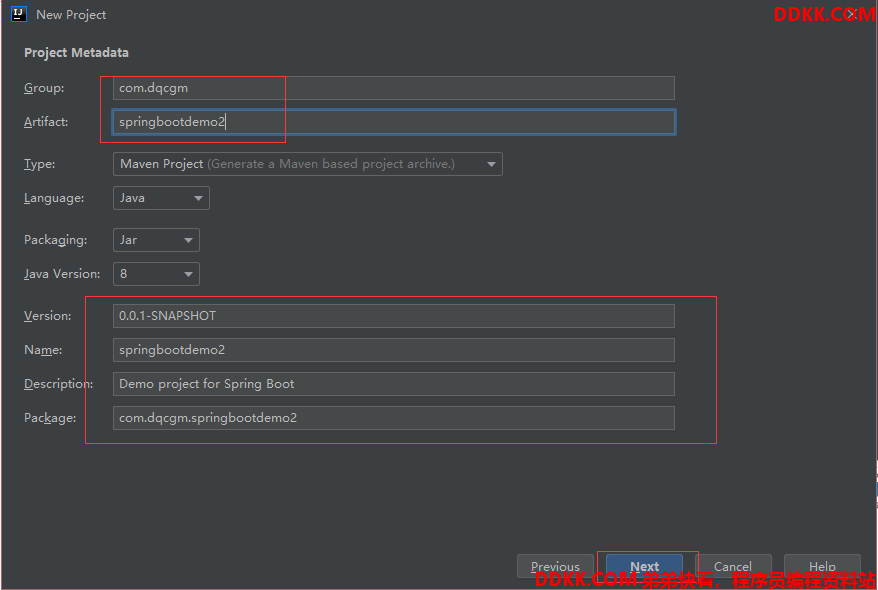The image size is (878, 590).
Task: Click the Language label
Action: click(54, 198)
